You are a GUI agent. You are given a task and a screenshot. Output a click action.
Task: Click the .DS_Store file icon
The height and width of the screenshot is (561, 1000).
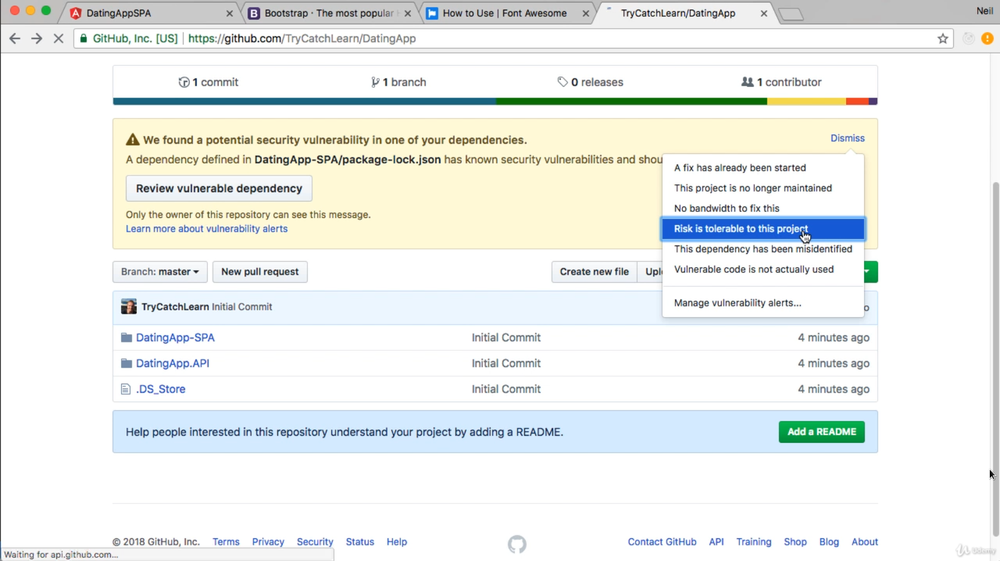coord(126,389)
